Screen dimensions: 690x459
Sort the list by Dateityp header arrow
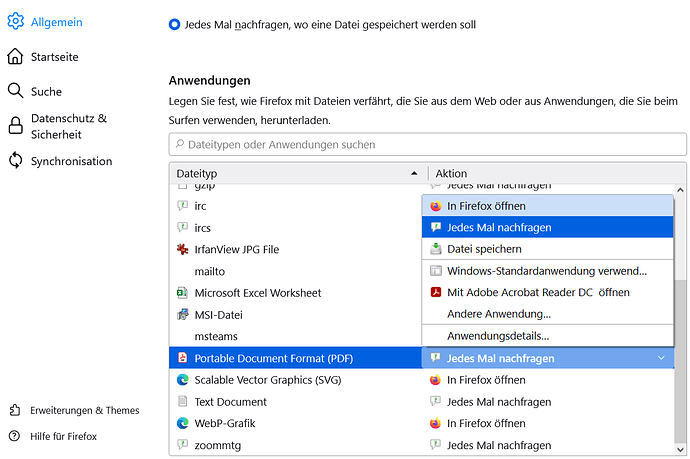click(414, 173)
